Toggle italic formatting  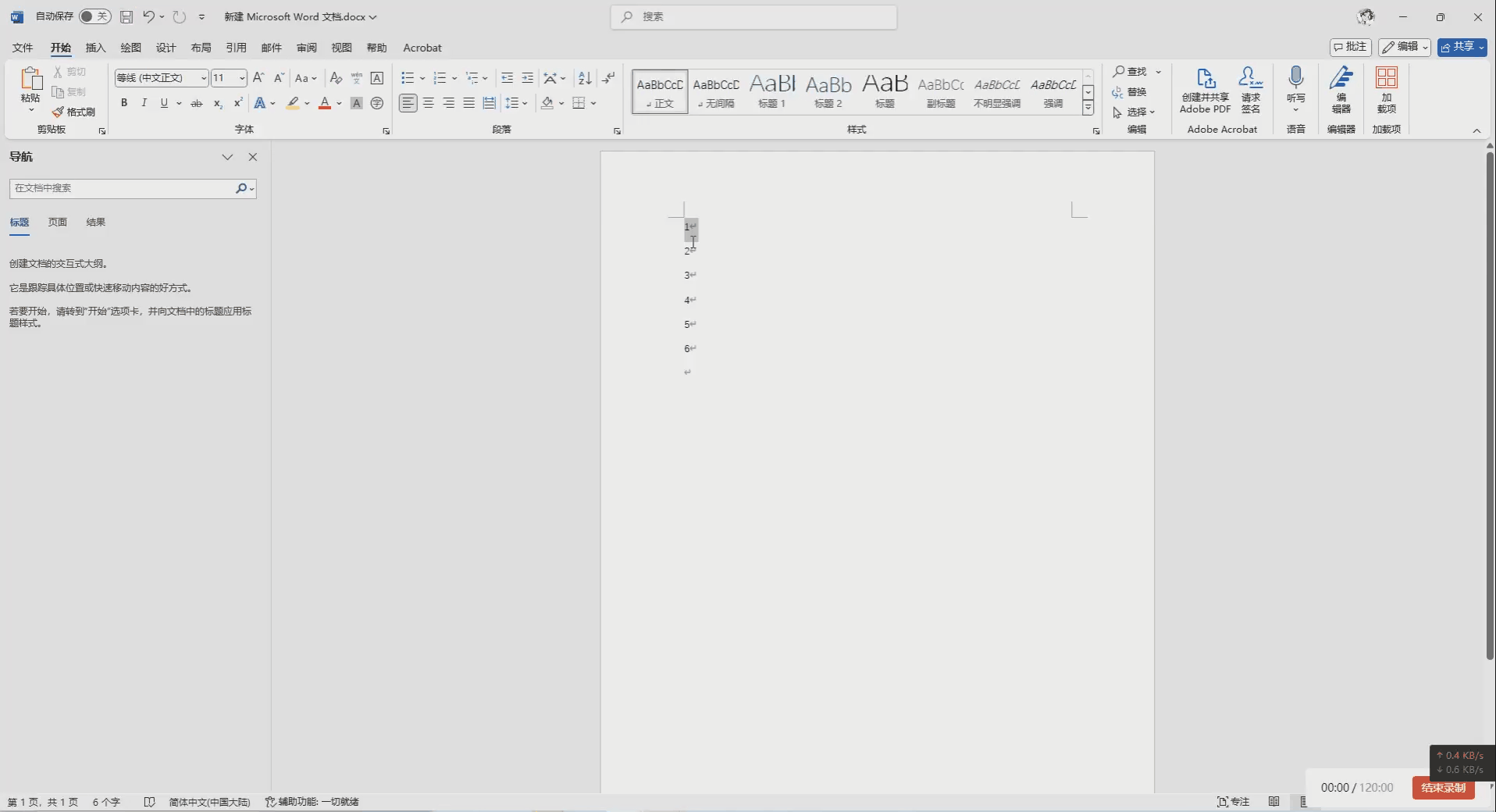[x=144, y=103]
